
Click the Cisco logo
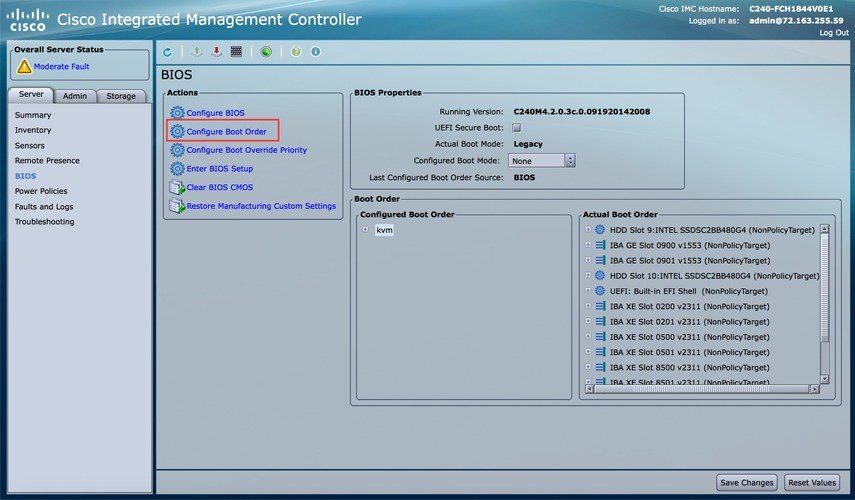[26, 20]
